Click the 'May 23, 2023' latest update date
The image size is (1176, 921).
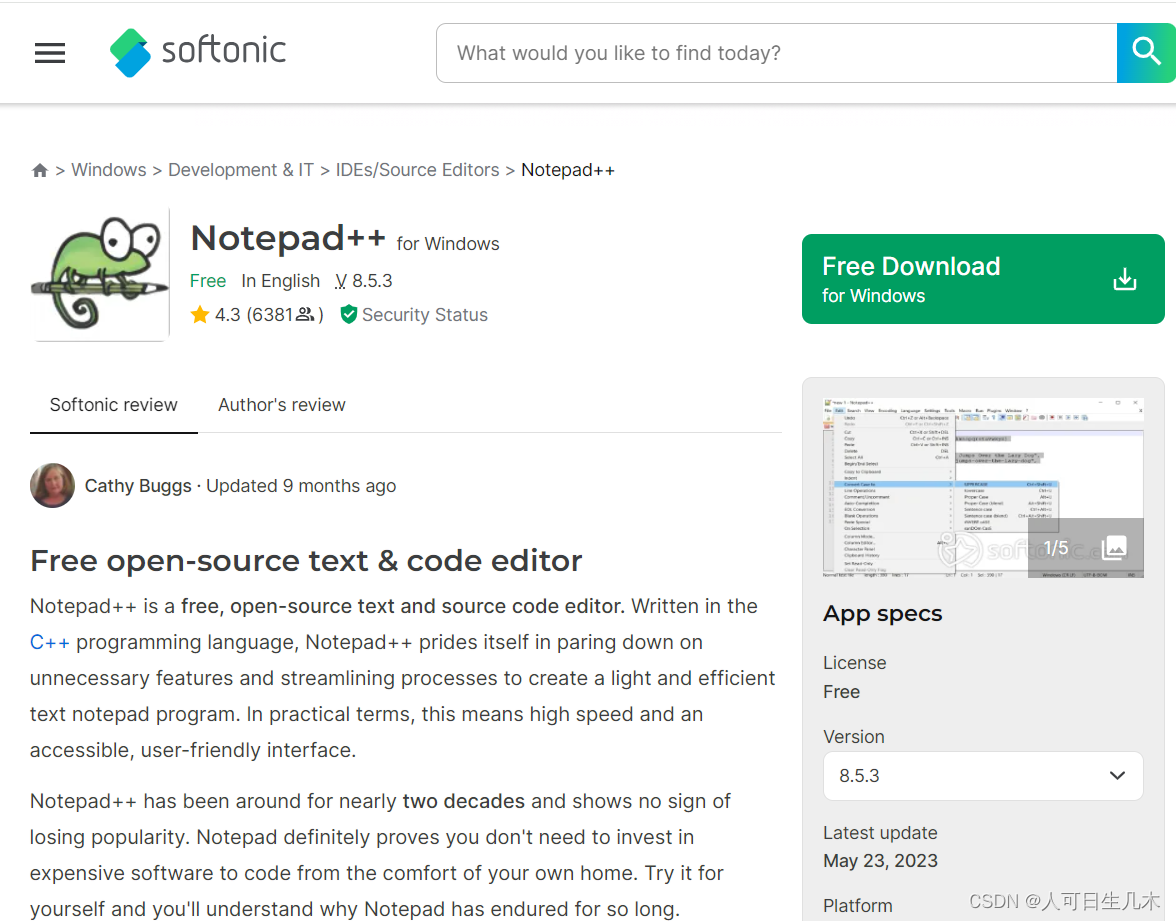[x=880, y=860]
